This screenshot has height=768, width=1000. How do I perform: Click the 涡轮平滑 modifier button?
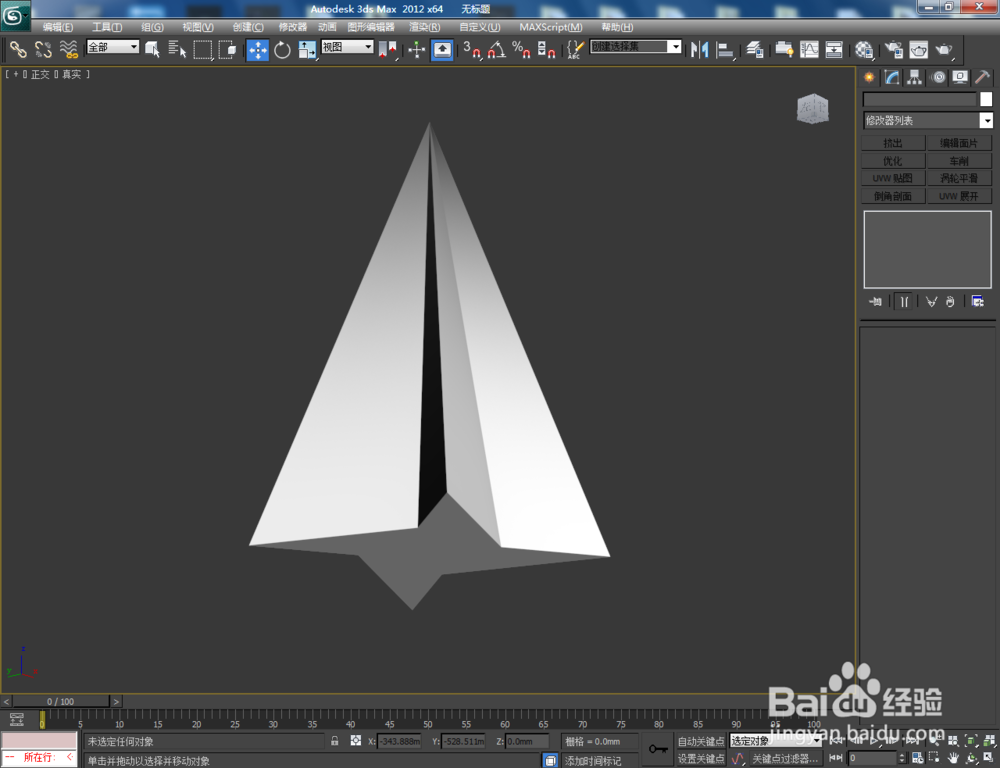point(959,178)
